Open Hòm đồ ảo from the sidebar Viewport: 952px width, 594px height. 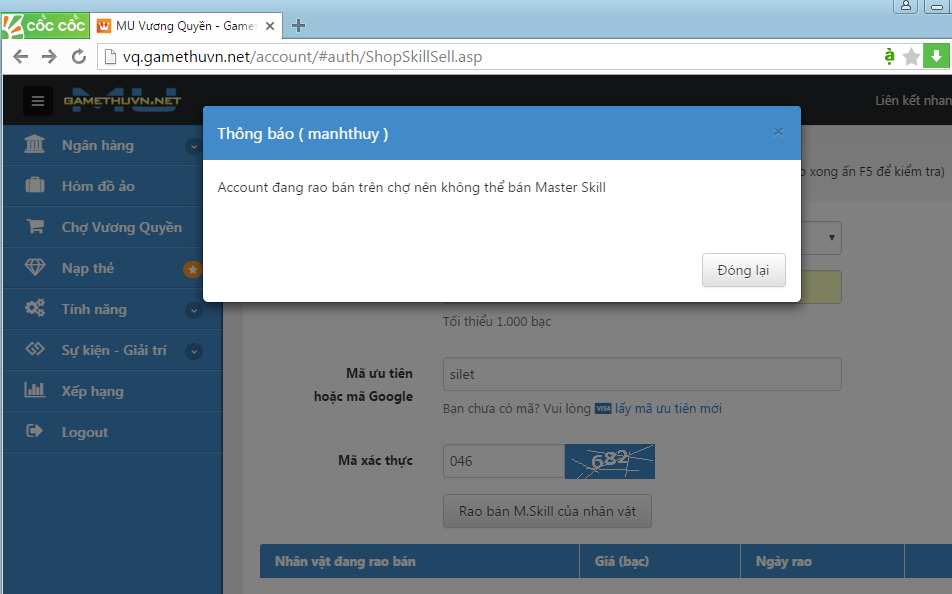coord(98,186)
